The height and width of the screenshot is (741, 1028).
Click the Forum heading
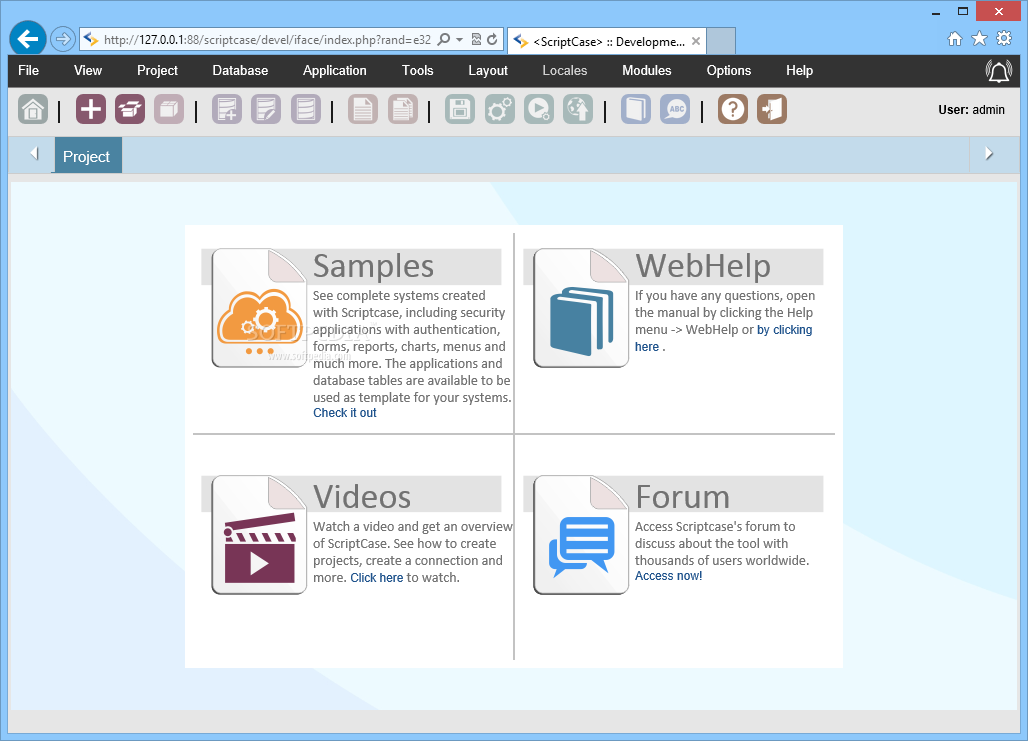682,496
